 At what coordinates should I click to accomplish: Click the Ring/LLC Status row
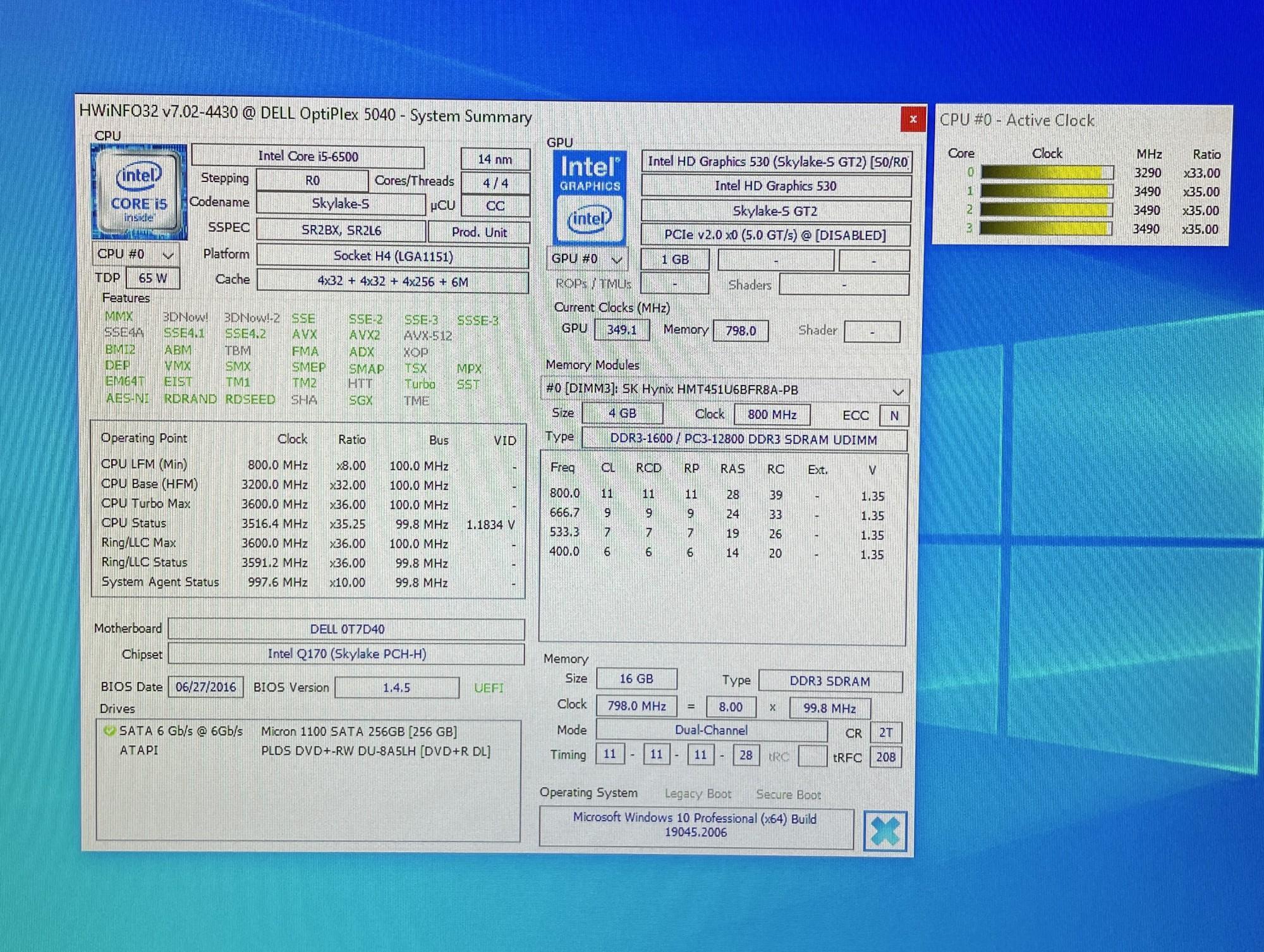click(x=308, y=563)
